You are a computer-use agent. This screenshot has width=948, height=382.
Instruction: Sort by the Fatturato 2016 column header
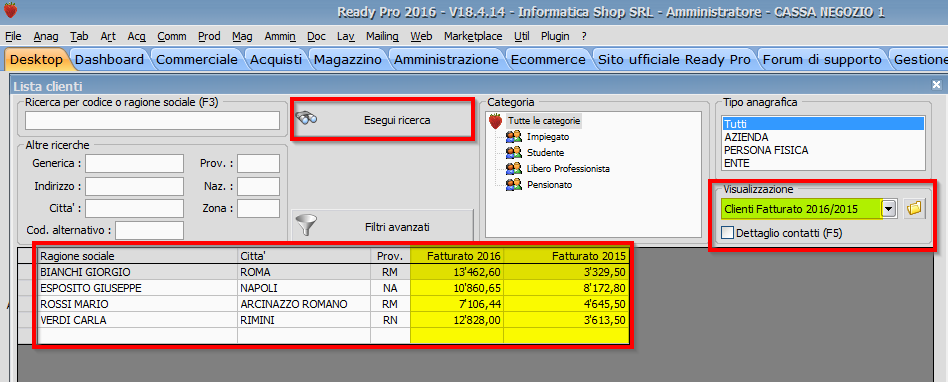click(x=456, y=256)
